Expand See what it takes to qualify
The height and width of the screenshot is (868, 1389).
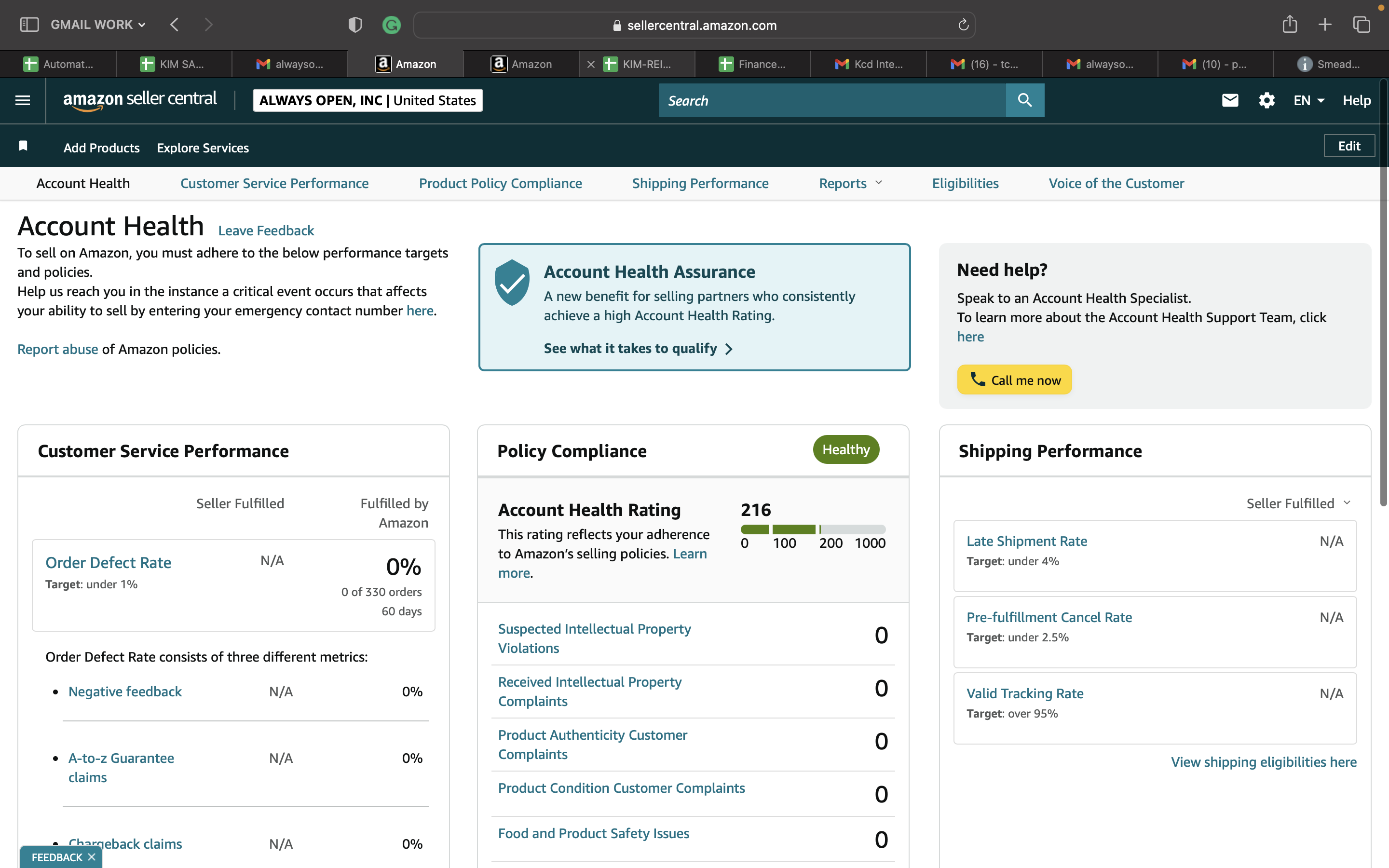click(x=638, y=349)
